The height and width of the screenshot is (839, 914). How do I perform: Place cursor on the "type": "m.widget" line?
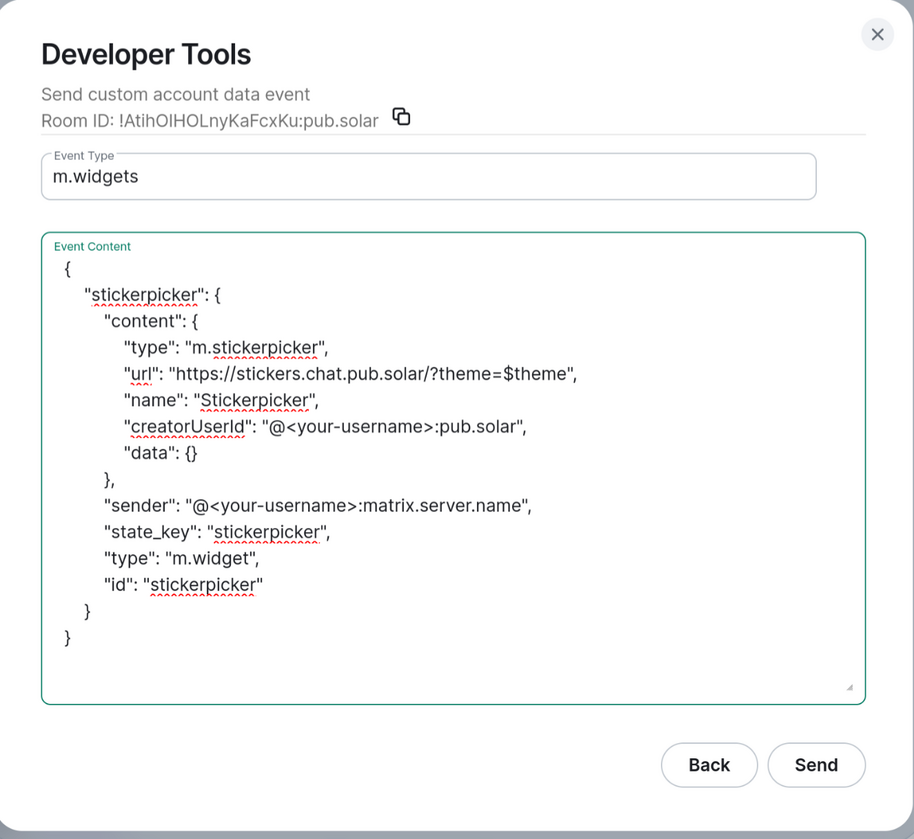182,558
